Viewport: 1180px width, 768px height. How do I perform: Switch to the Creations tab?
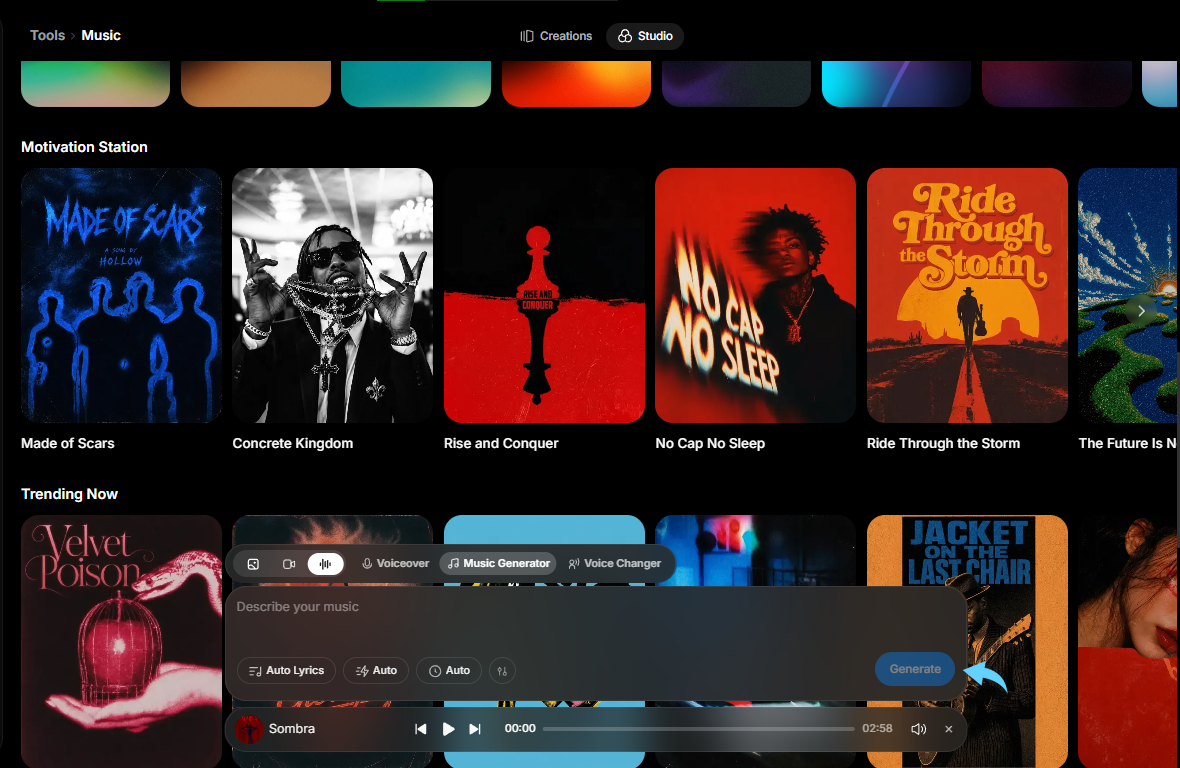coord(556,36)
